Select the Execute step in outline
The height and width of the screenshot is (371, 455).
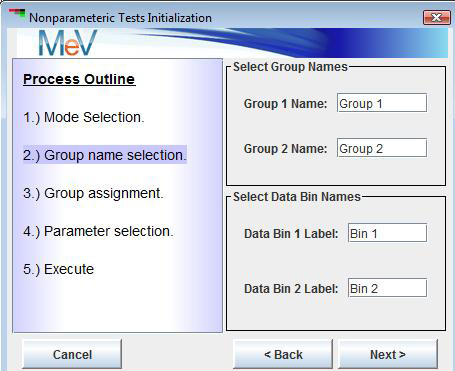tap(58, 269)
